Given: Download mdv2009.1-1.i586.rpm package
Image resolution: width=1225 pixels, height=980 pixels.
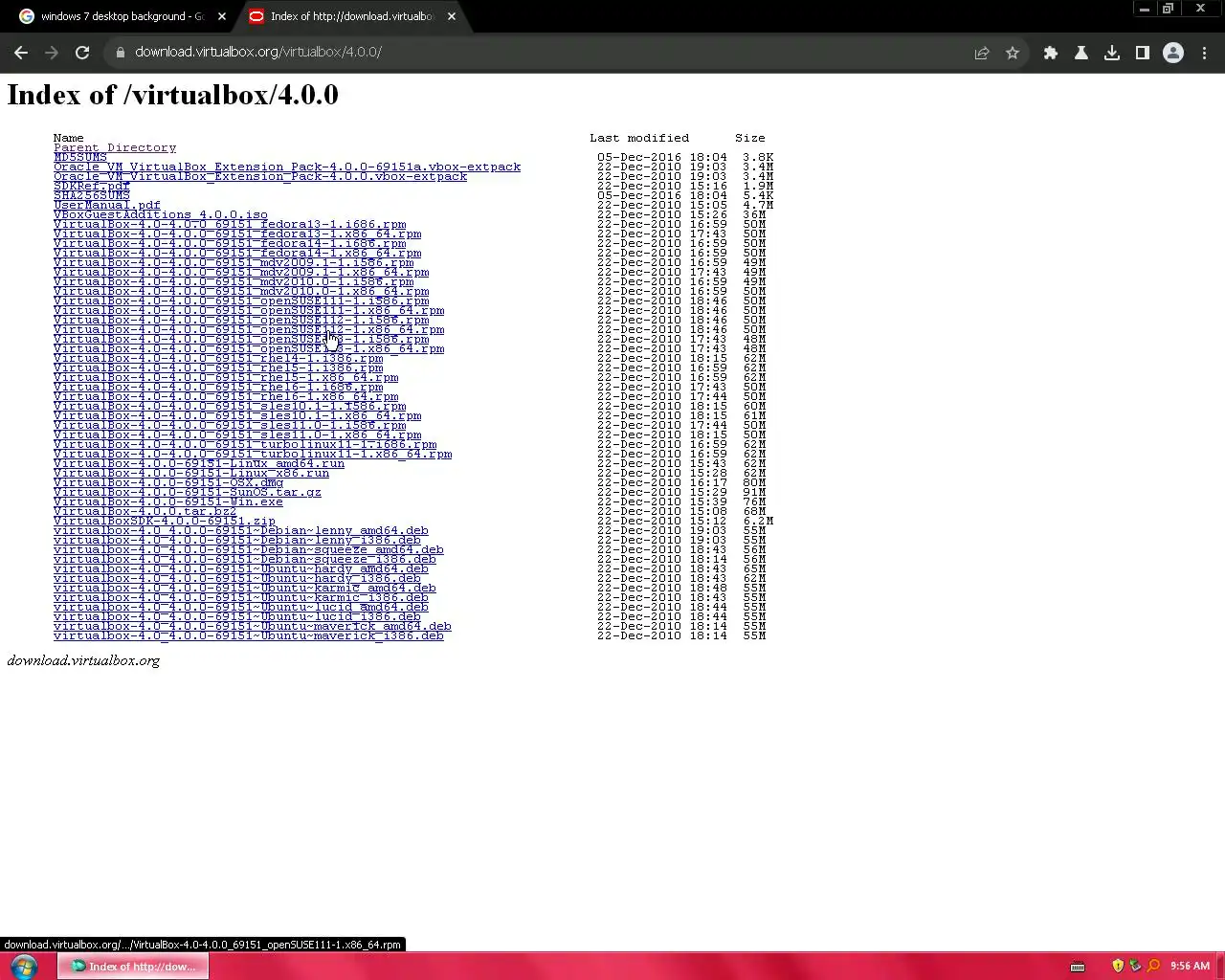Looking at the screenshot, I should tap(234, 262).
